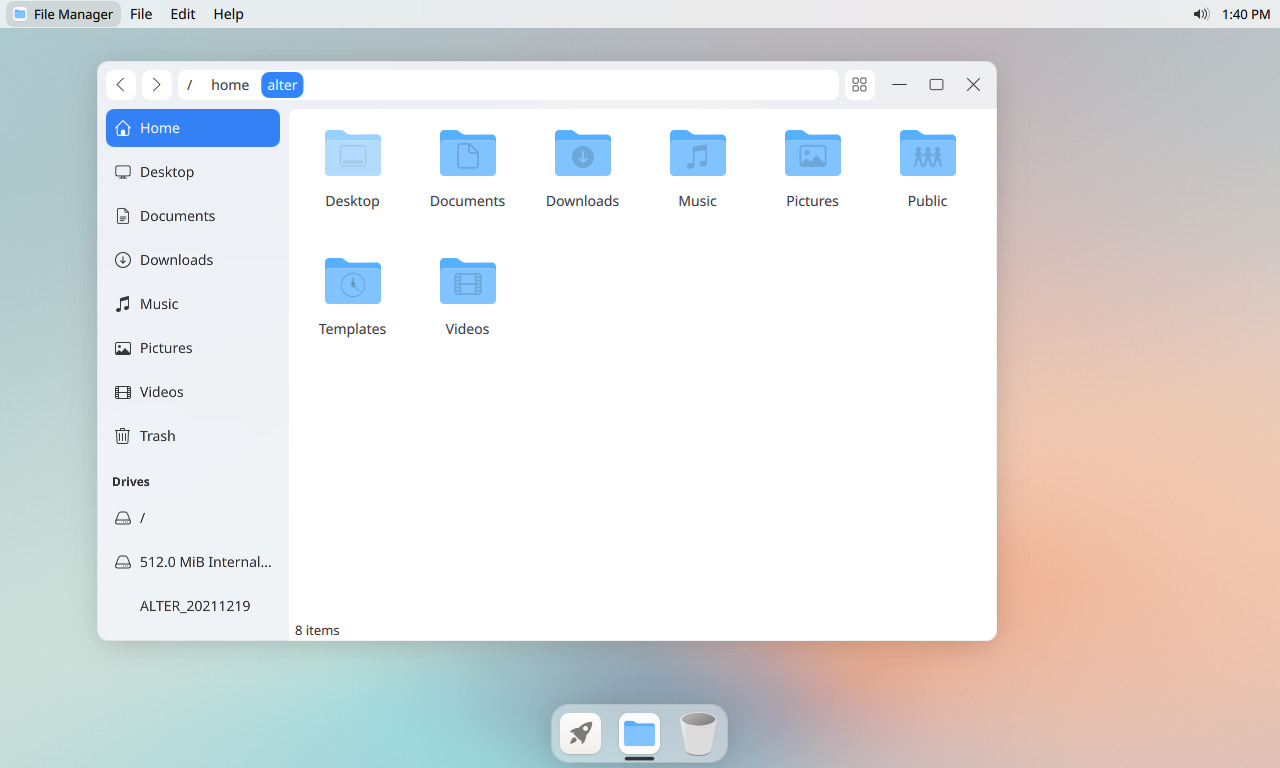Click the "/" root breadcrumb in the path bar
Image resolution: width=1280 pixels, height=768 pixels.
pos(189,85)
